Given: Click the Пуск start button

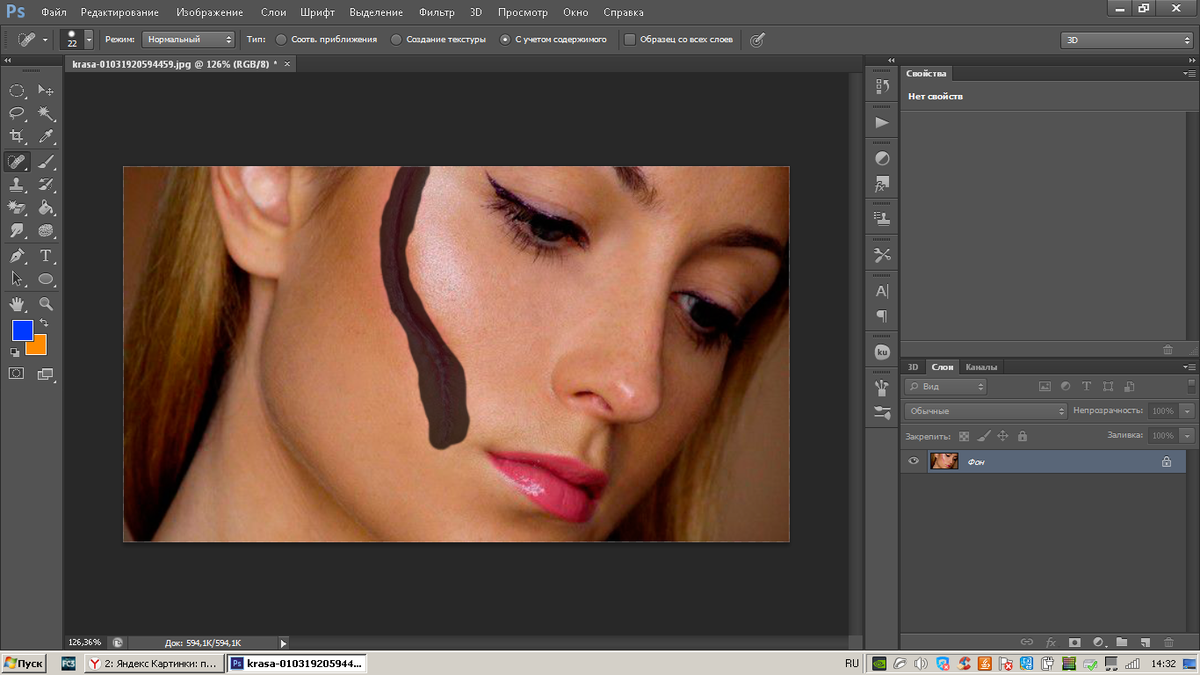Looking at the screenshot, I should [x=24, y=663].
